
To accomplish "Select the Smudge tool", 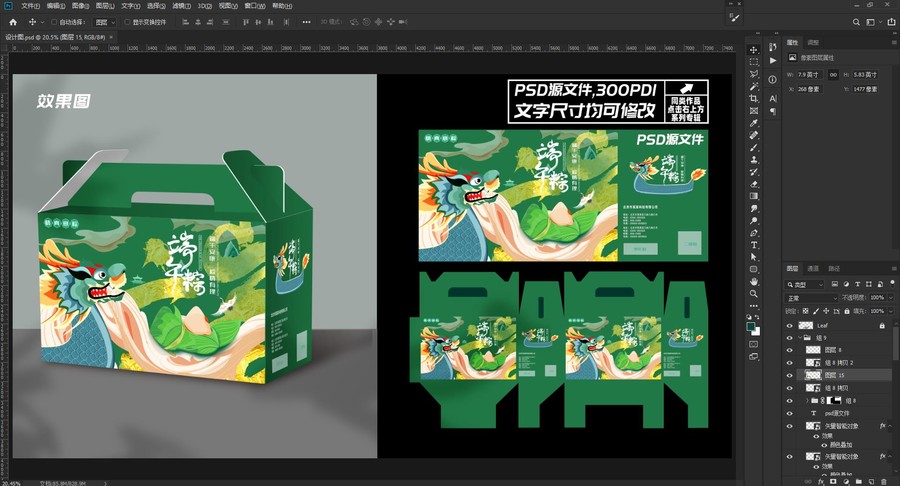I will pos(754,208).
